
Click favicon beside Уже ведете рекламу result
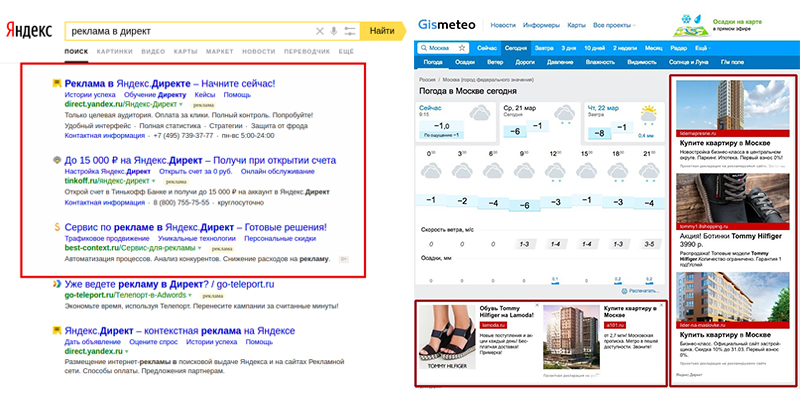pos(57,284)
